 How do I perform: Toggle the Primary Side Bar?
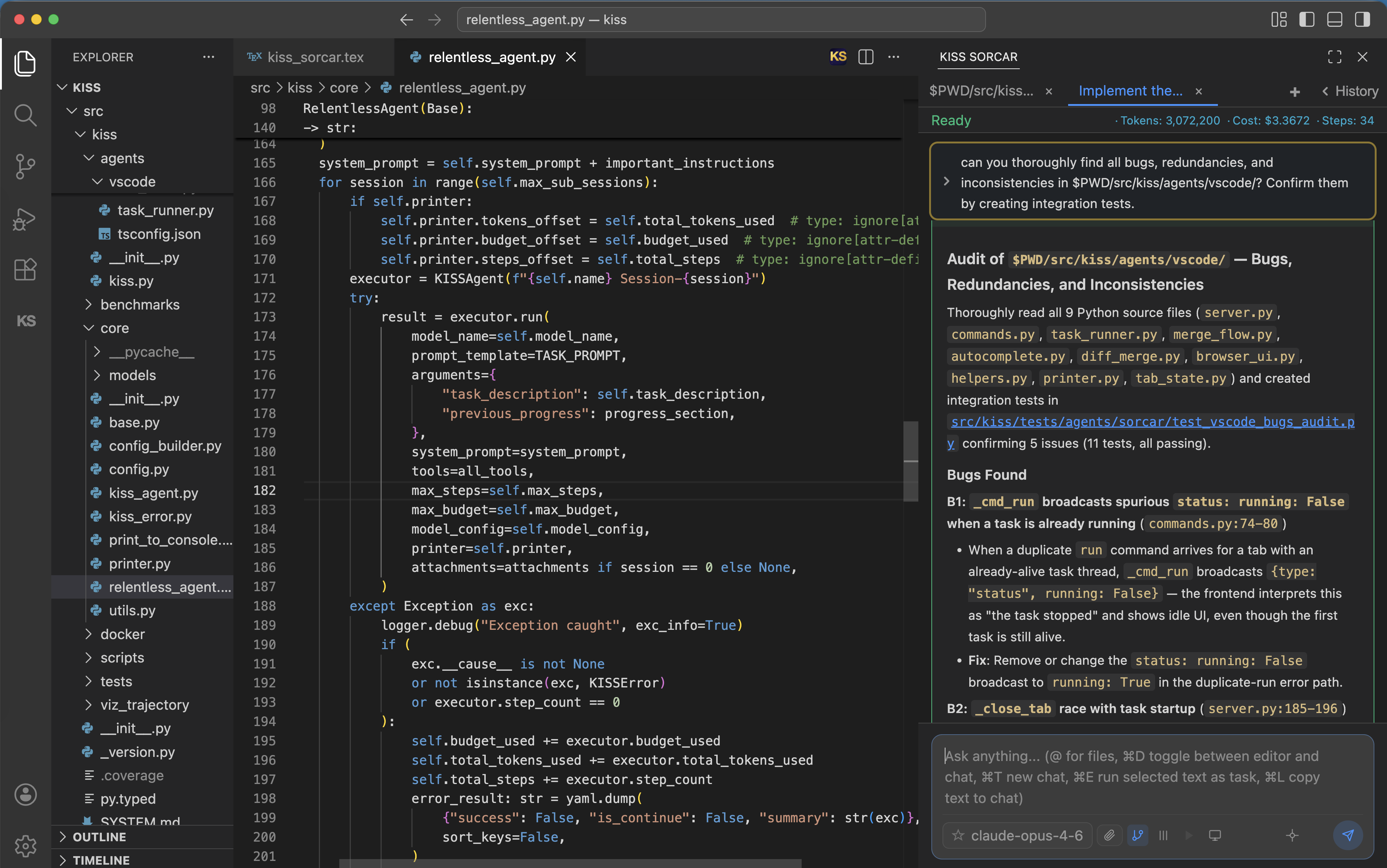[1307, 20]
